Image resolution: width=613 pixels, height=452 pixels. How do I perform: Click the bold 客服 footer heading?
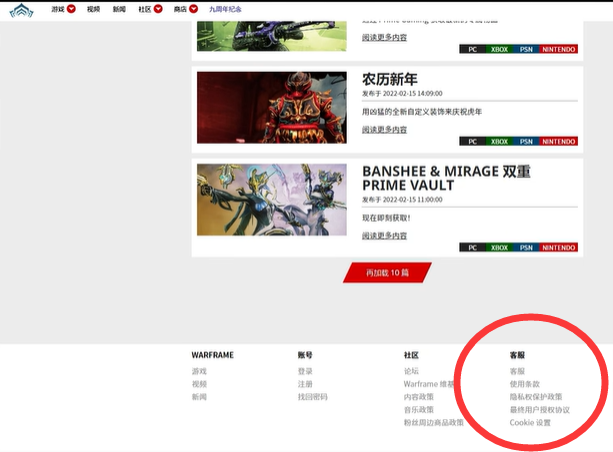tap(517, 355)
